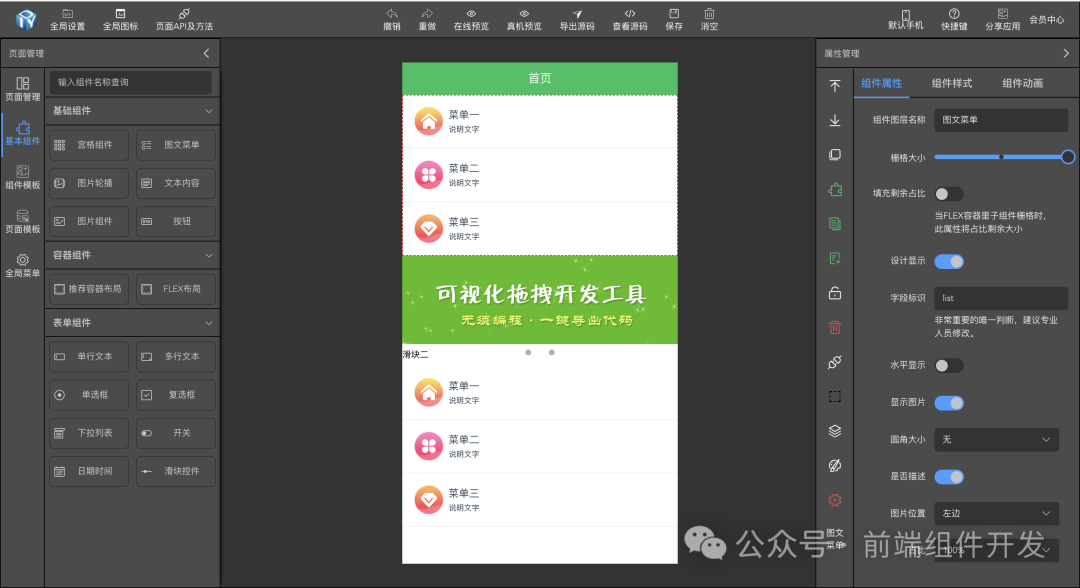Open 页面API及方法 in toolbar
Image resolution: width=1080 pixels, height=588 pixels.
pos(184,20)
